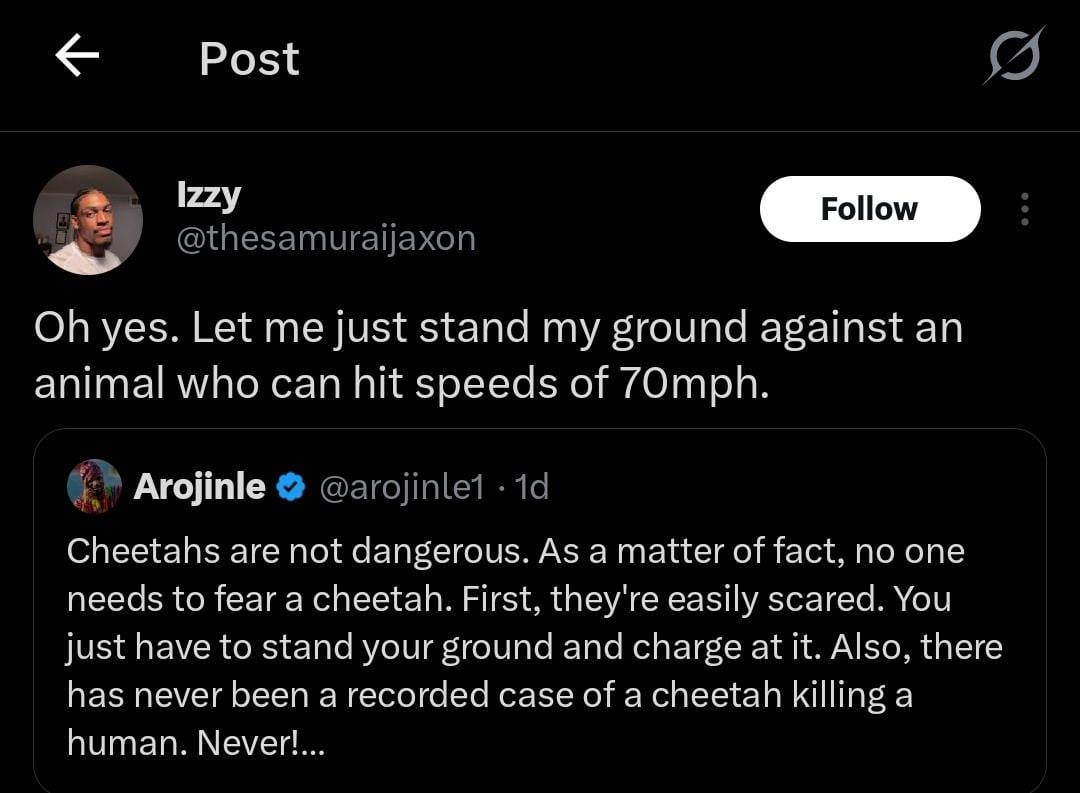
Task: Tap Izzy's post text starting "Oh yes"
Action: (498, 328)
